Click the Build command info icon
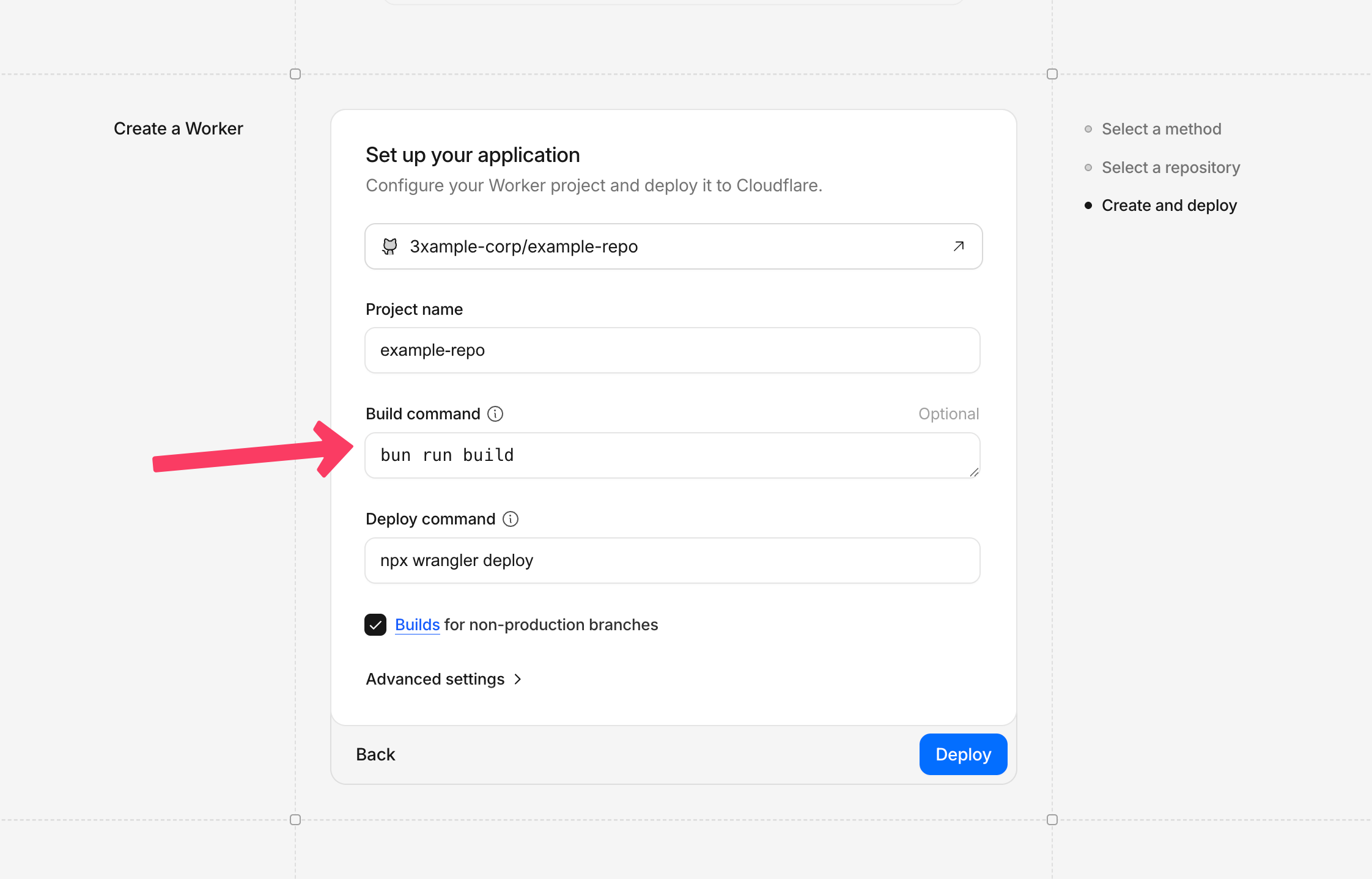 pyautogui.click(x=495, y=414)
